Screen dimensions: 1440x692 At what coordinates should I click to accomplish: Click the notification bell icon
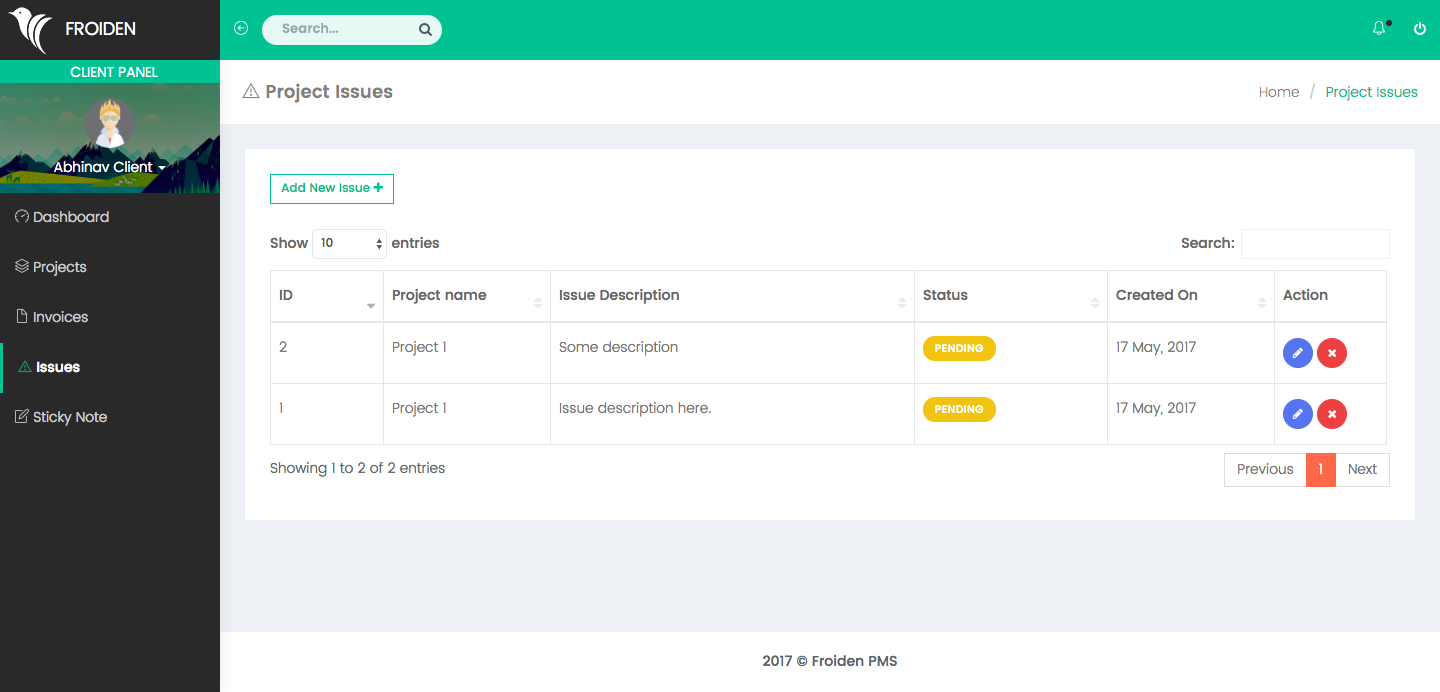[x=1379, y=29]
